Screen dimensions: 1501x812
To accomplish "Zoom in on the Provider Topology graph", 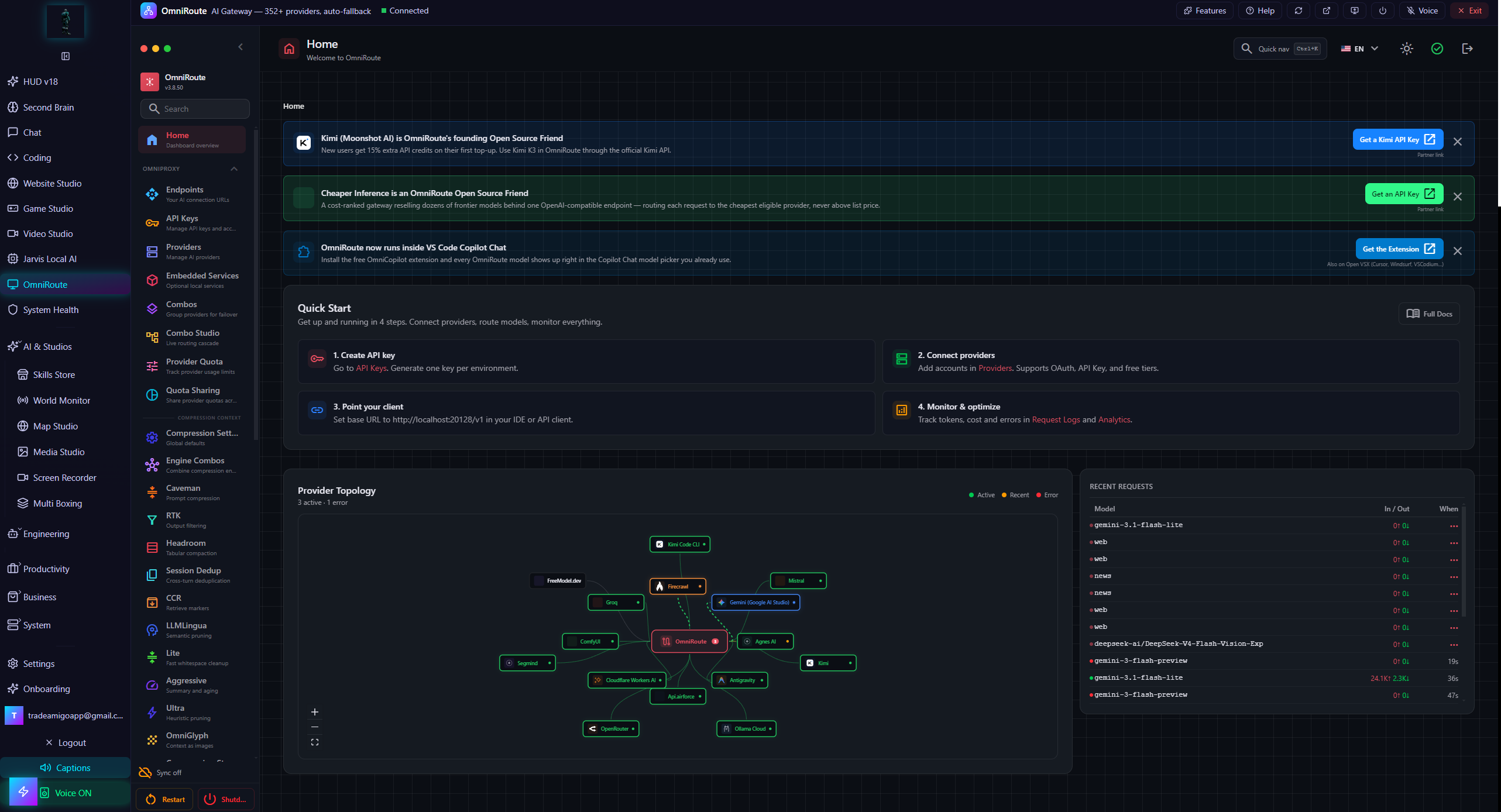I will (315, 712).
